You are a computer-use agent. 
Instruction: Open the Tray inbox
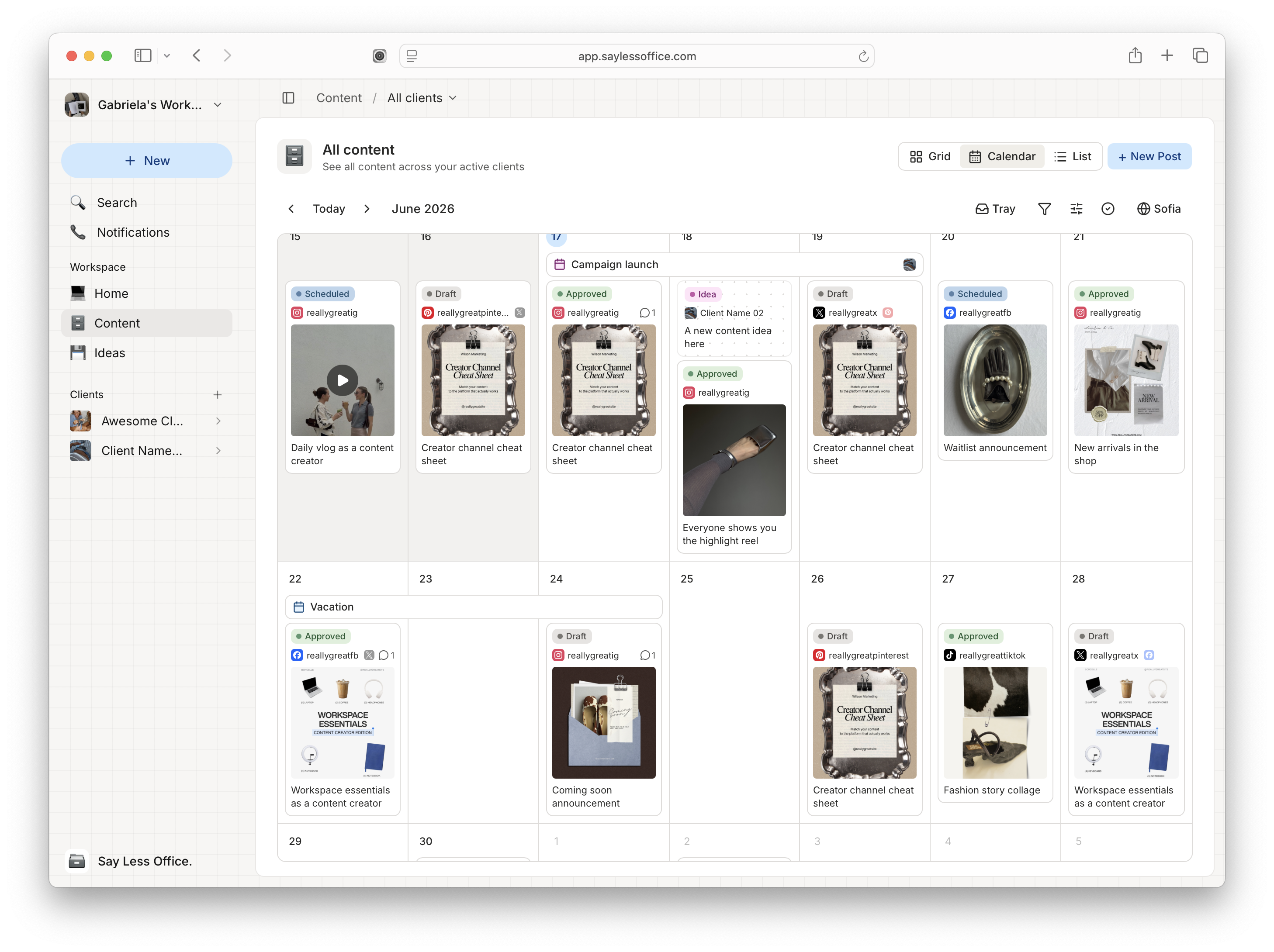[995, 209]
